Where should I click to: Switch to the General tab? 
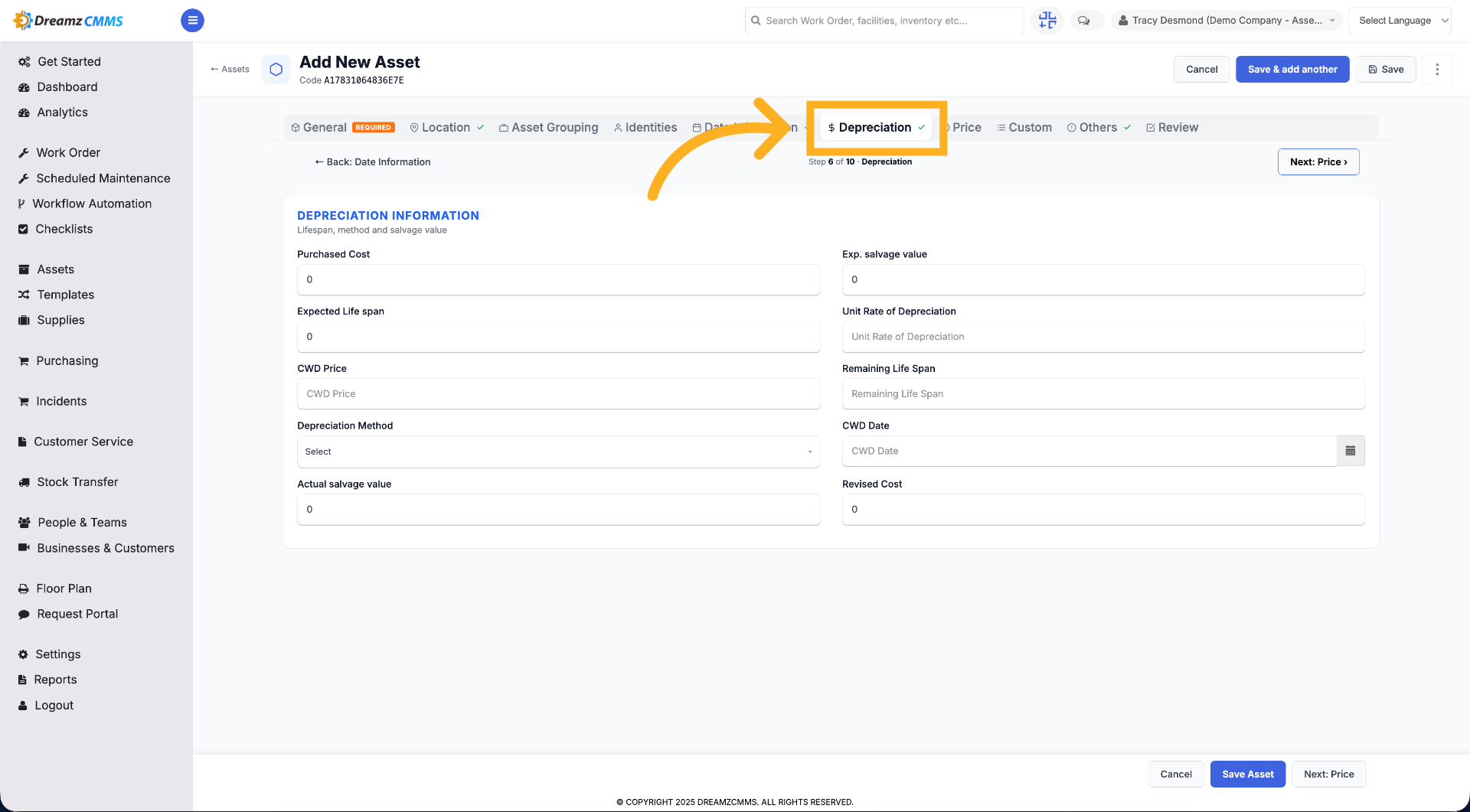tap(342, 128)
